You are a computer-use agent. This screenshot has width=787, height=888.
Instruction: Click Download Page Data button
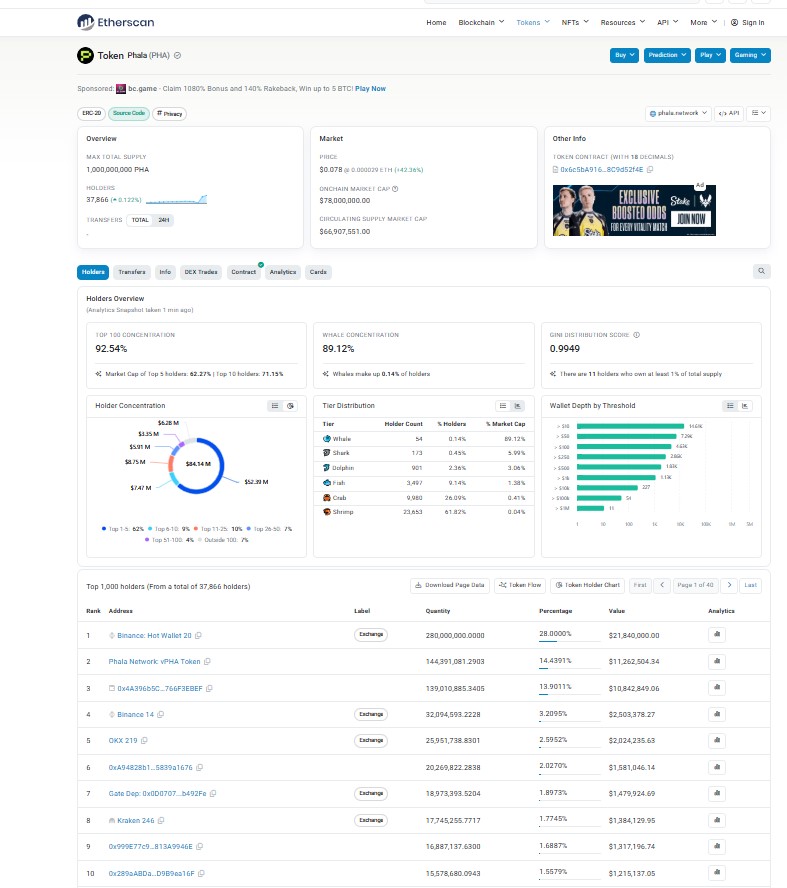click(x=450, y=585)
